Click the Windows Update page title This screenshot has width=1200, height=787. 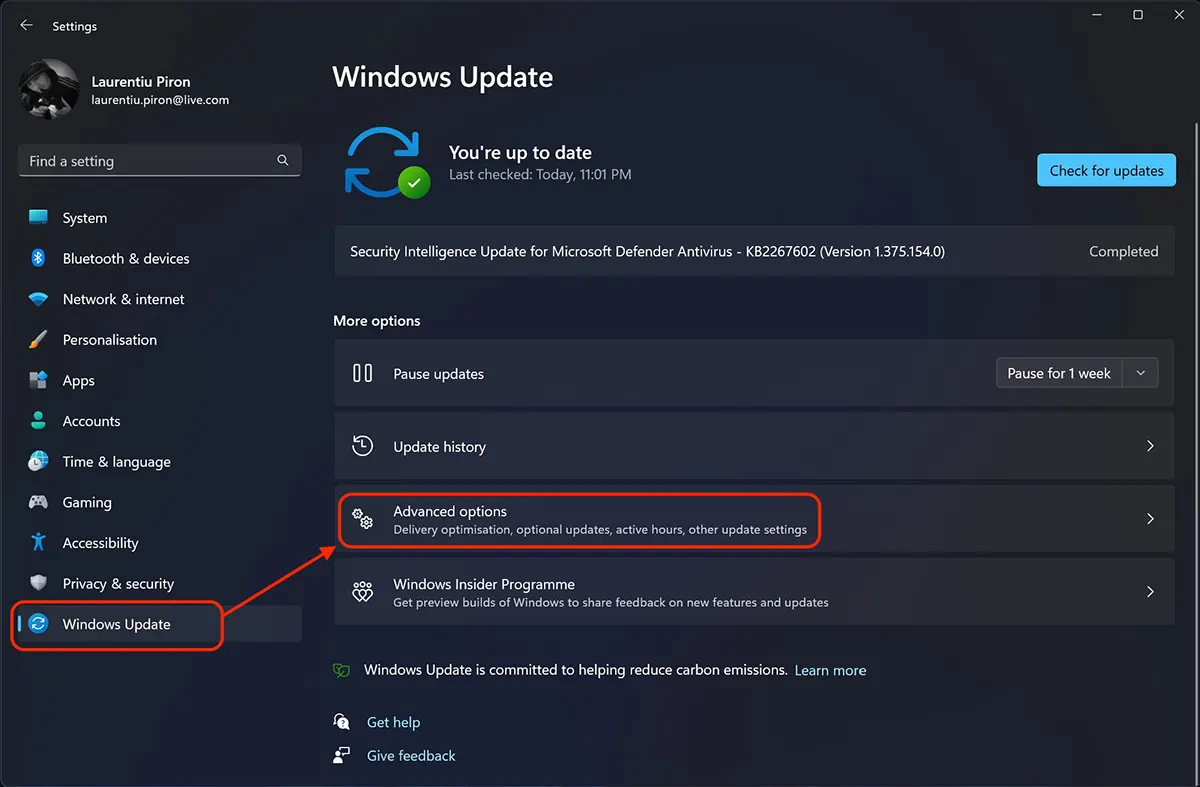(443, 78)
